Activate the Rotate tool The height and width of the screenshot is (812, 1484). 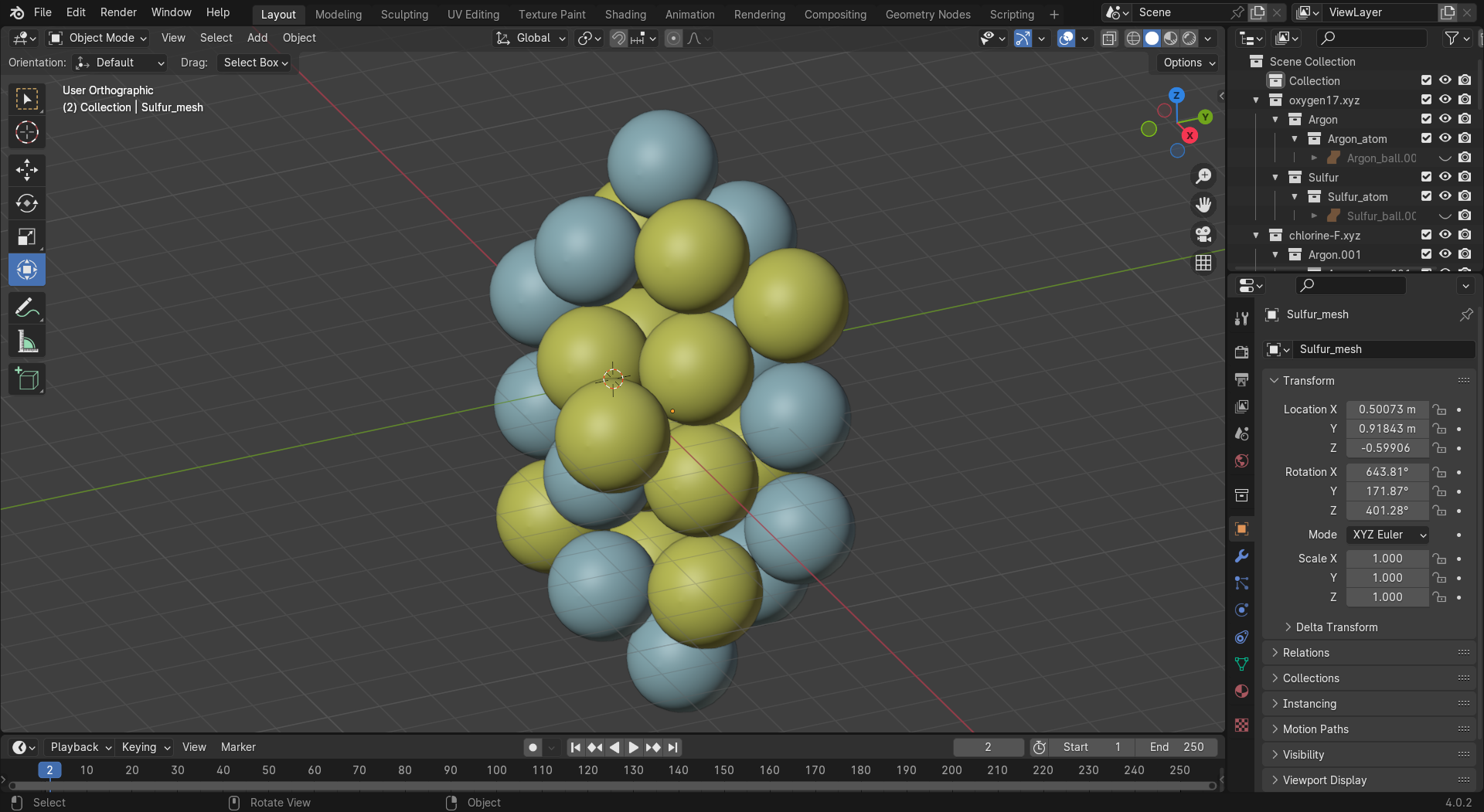click(x=27, y=203)
